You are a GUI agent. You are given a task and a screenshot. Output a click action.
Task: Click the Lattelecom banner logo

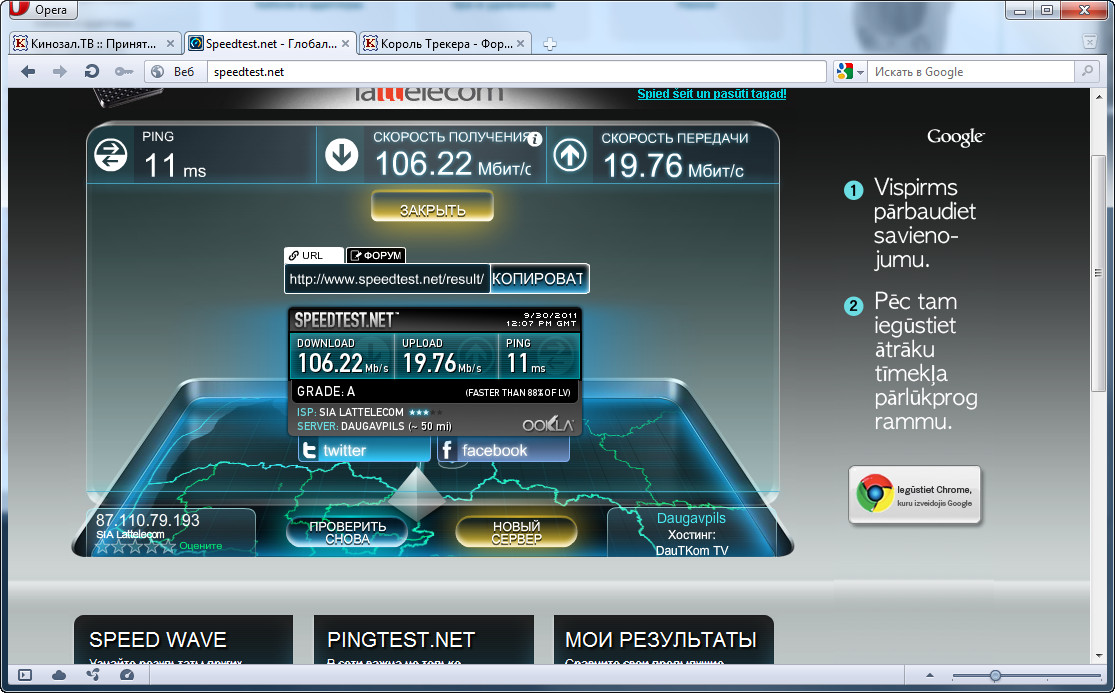click(x=429, y=93)
